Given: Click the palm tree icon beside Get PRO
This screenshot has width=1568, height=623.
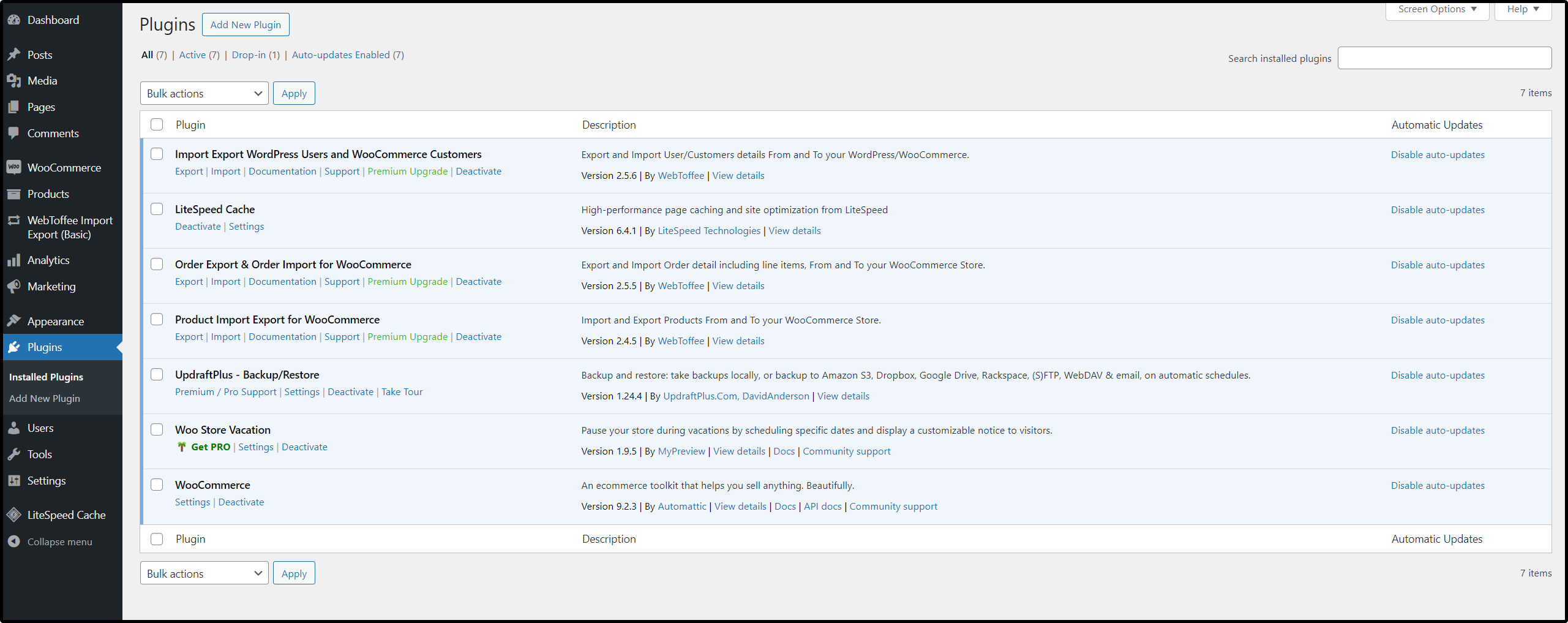Looking at the screenshot, I should (182, 447).
